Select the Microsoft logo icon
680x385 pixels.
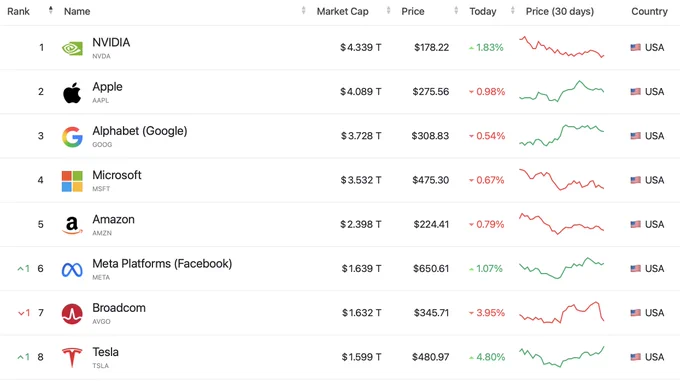(72, 181)
